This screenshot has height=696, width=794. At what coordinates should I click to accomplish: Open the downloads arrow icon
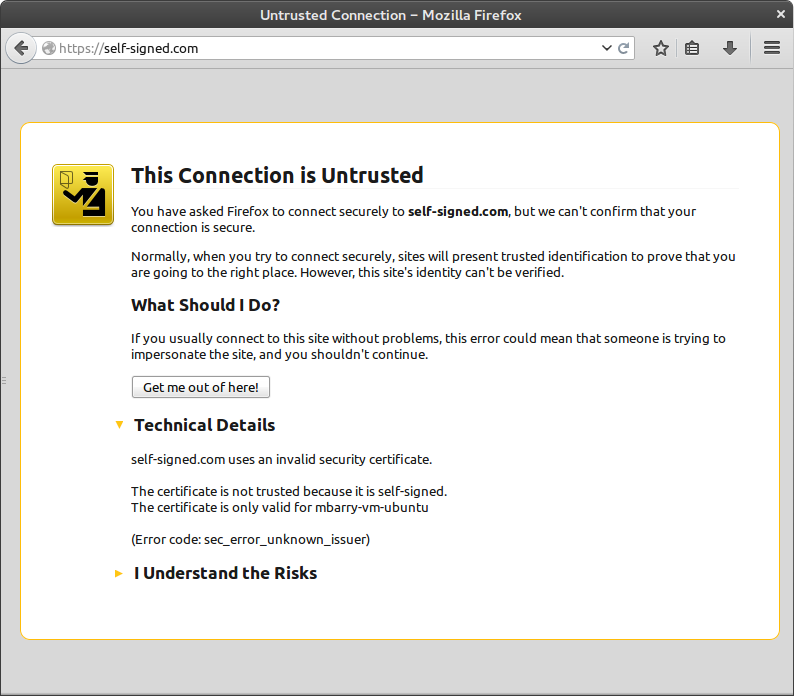tap(730, 48)
